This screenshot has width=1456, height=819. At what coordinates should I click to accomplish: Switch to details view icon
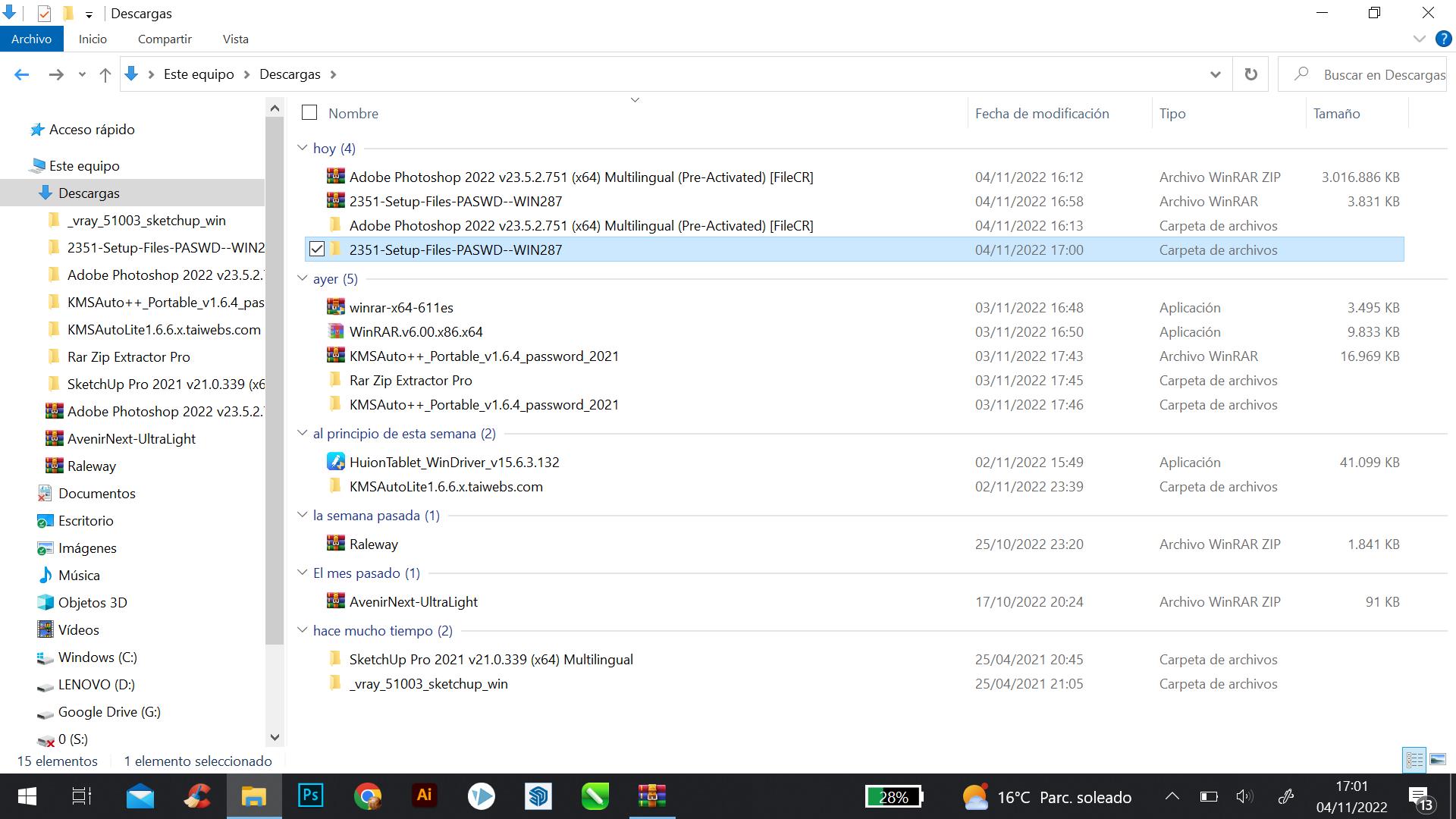1414,759
